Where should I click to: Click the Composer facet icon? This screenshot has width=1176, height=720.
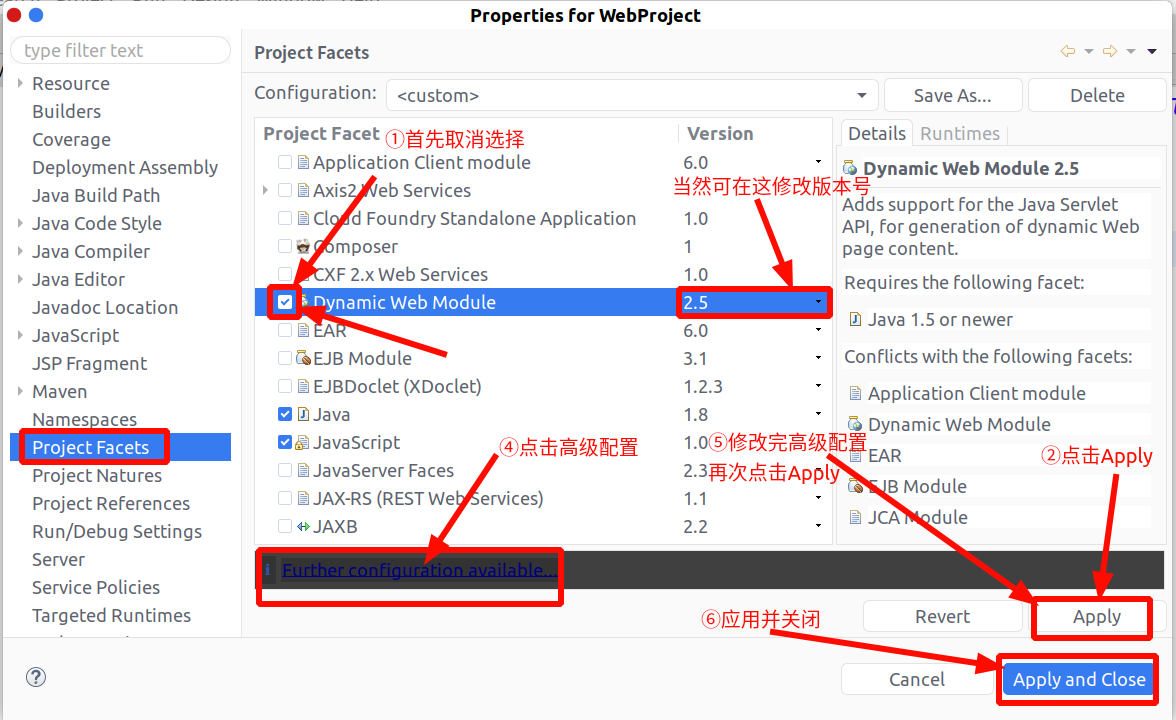(303, 246)
